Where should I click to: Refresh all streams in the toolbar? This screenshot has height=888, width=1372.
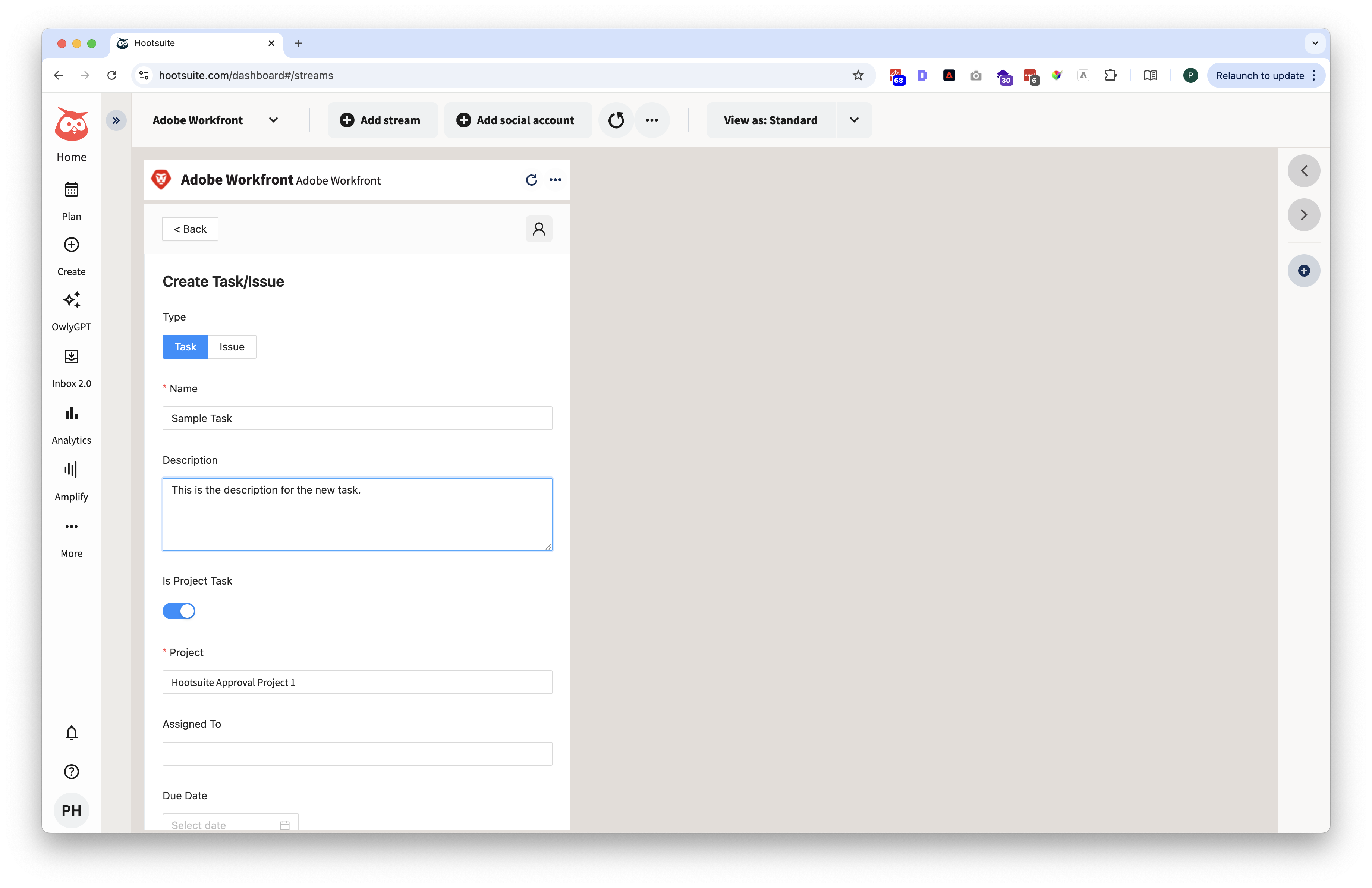(x=616, y=120)
